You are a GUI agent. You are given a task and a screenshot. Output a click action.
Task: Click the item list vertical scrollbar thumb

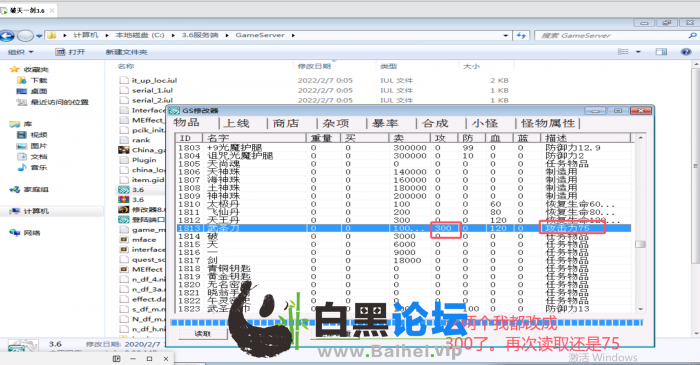coord(641,244)
